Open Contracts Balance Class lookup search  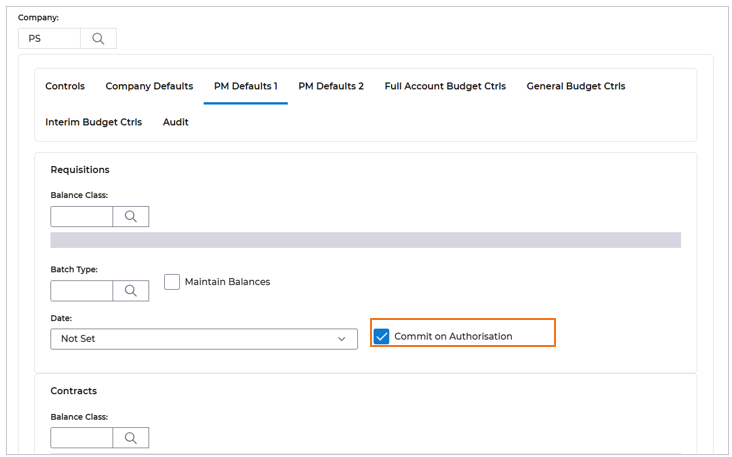(x=130, y=438)
